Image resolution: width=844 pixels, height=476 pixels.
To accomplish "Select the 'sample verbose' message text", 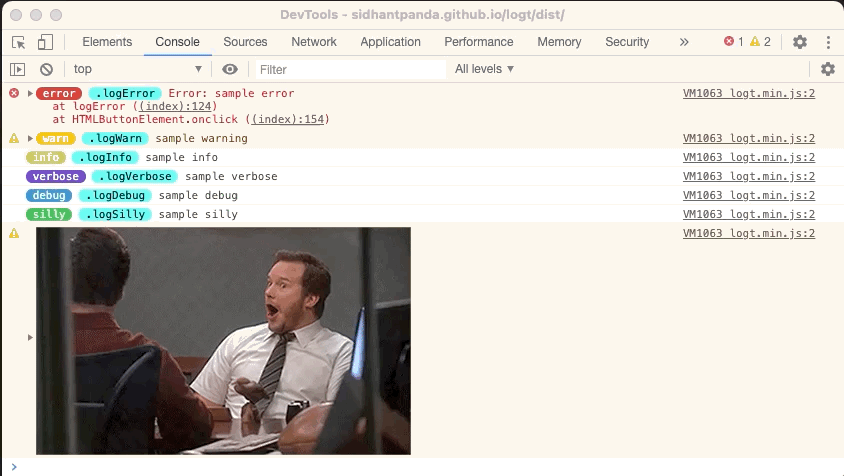I will pyautogui.click(x=231, y=176).
